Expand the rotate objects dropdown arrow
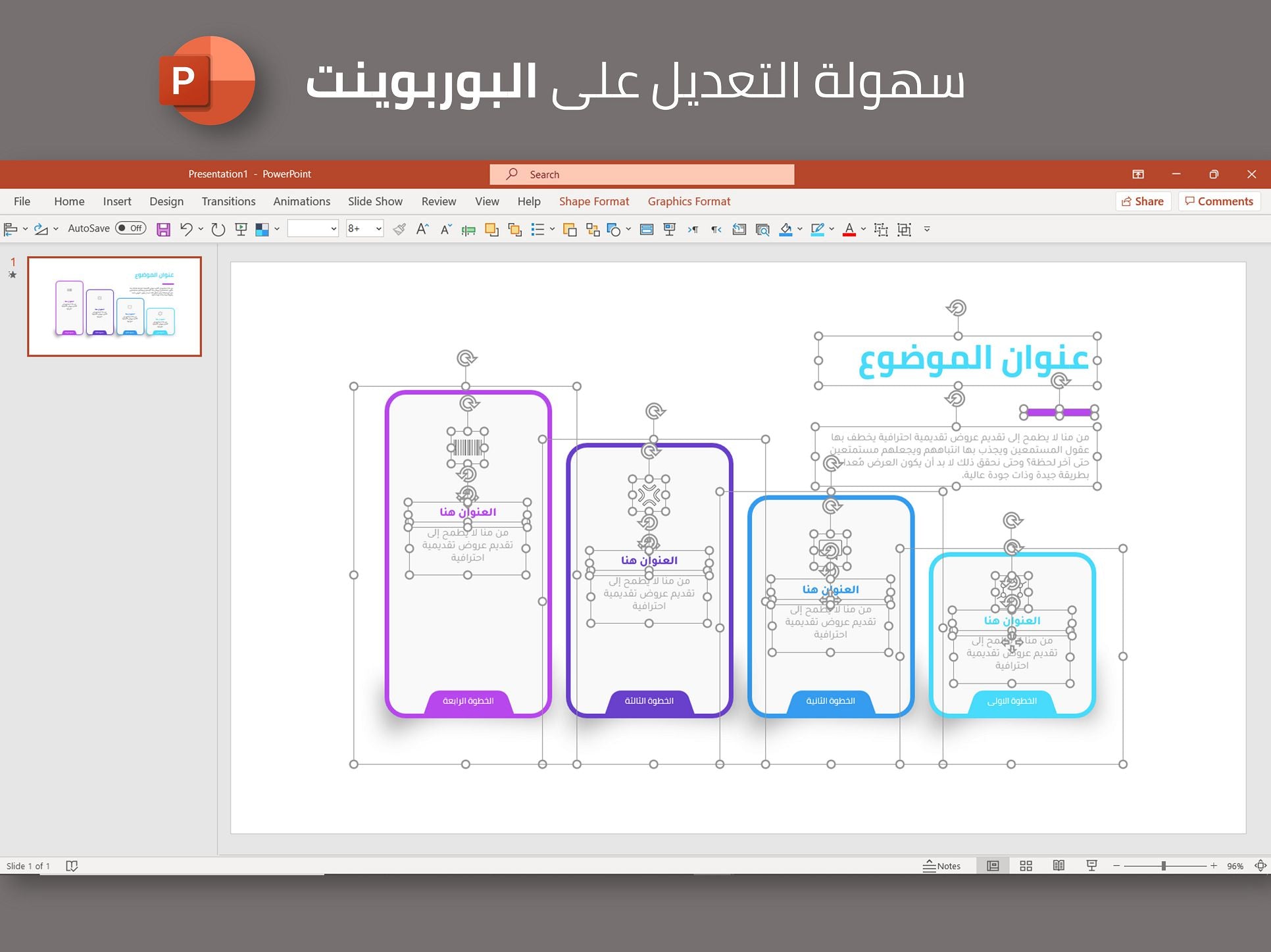 tap(56, 229)
